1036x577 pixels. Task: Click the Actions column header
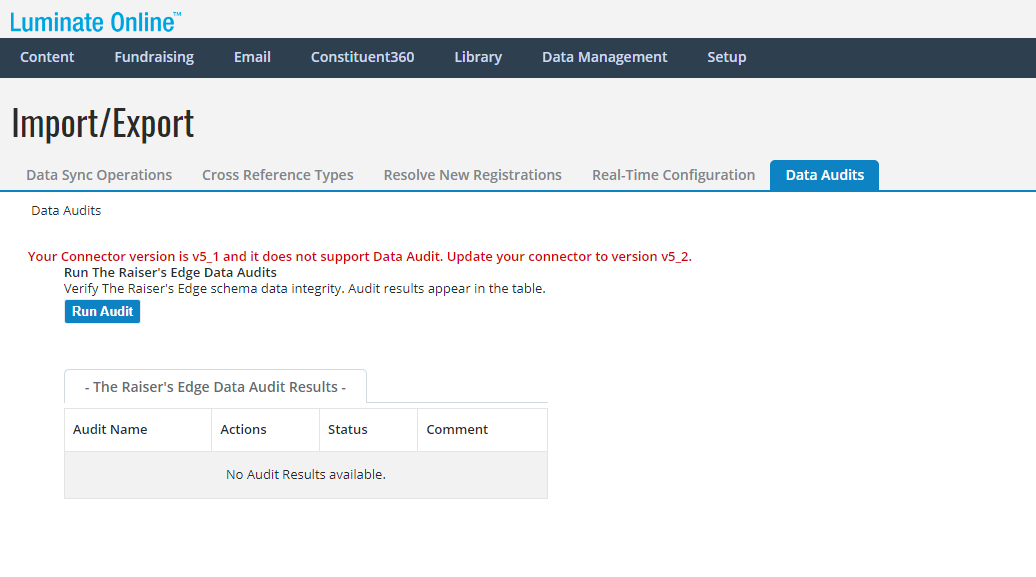pos(266,430)
